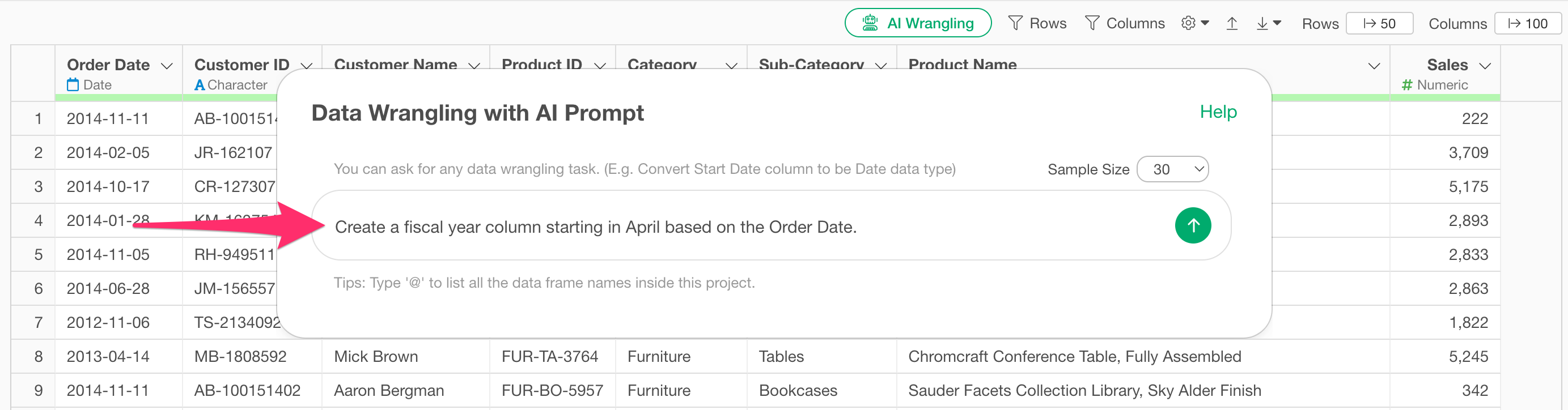This screenshot has width=1568, height=410.
Task: Click the Rows limit 50 field
Action: pos(1379,23)
